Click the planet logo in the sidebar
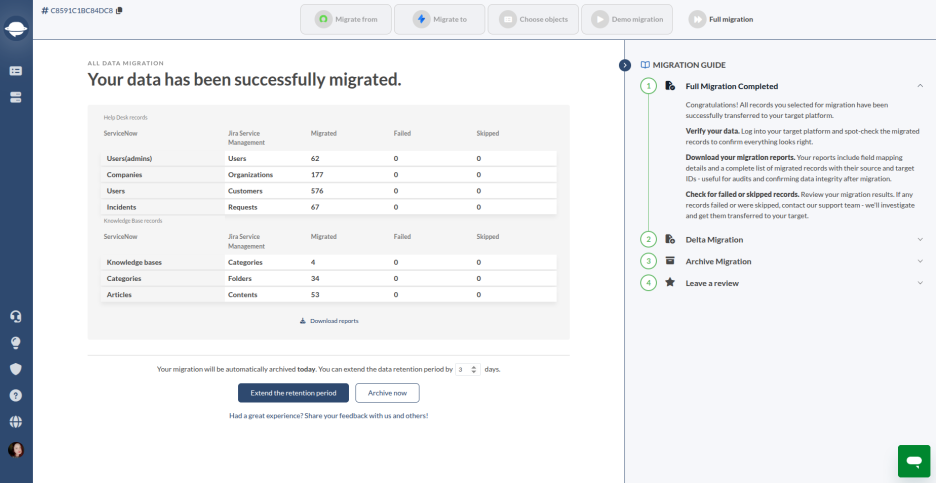This screenshot has width=936, height=483. [16, 28]
